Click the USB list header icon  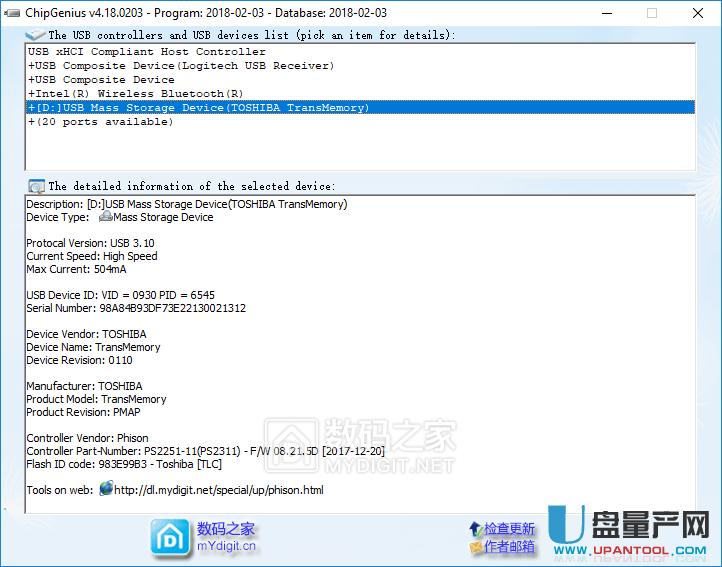(35, 35)
